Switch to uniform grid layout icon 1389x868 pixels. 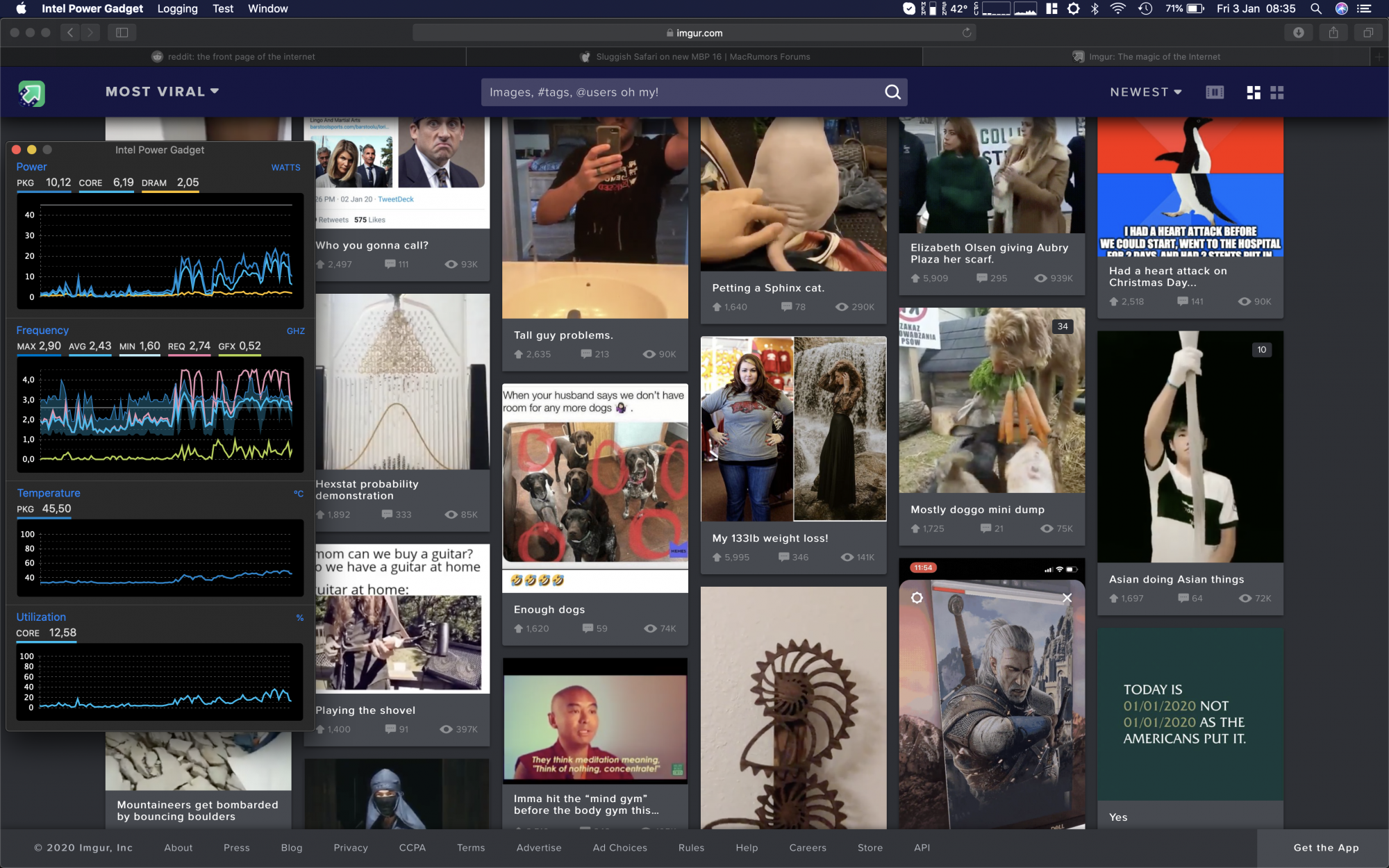tap(1277, 92)
